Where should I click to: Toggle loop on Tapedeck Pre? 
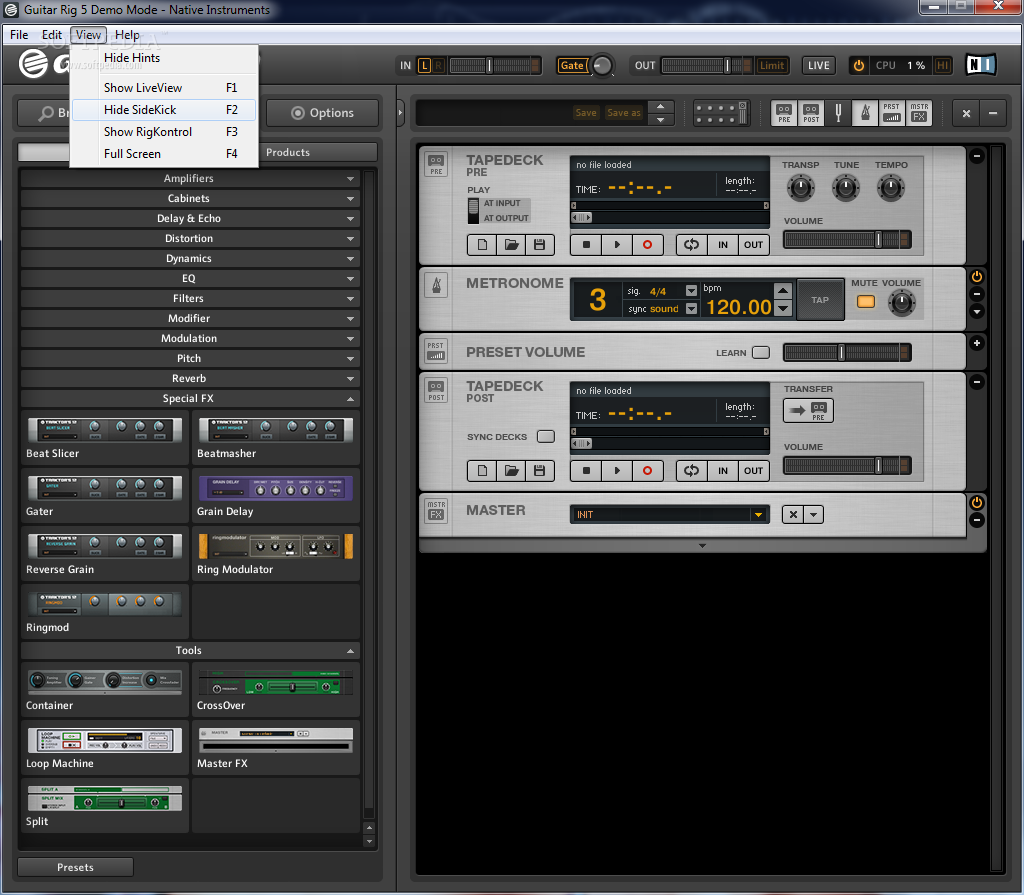point(692,245)
